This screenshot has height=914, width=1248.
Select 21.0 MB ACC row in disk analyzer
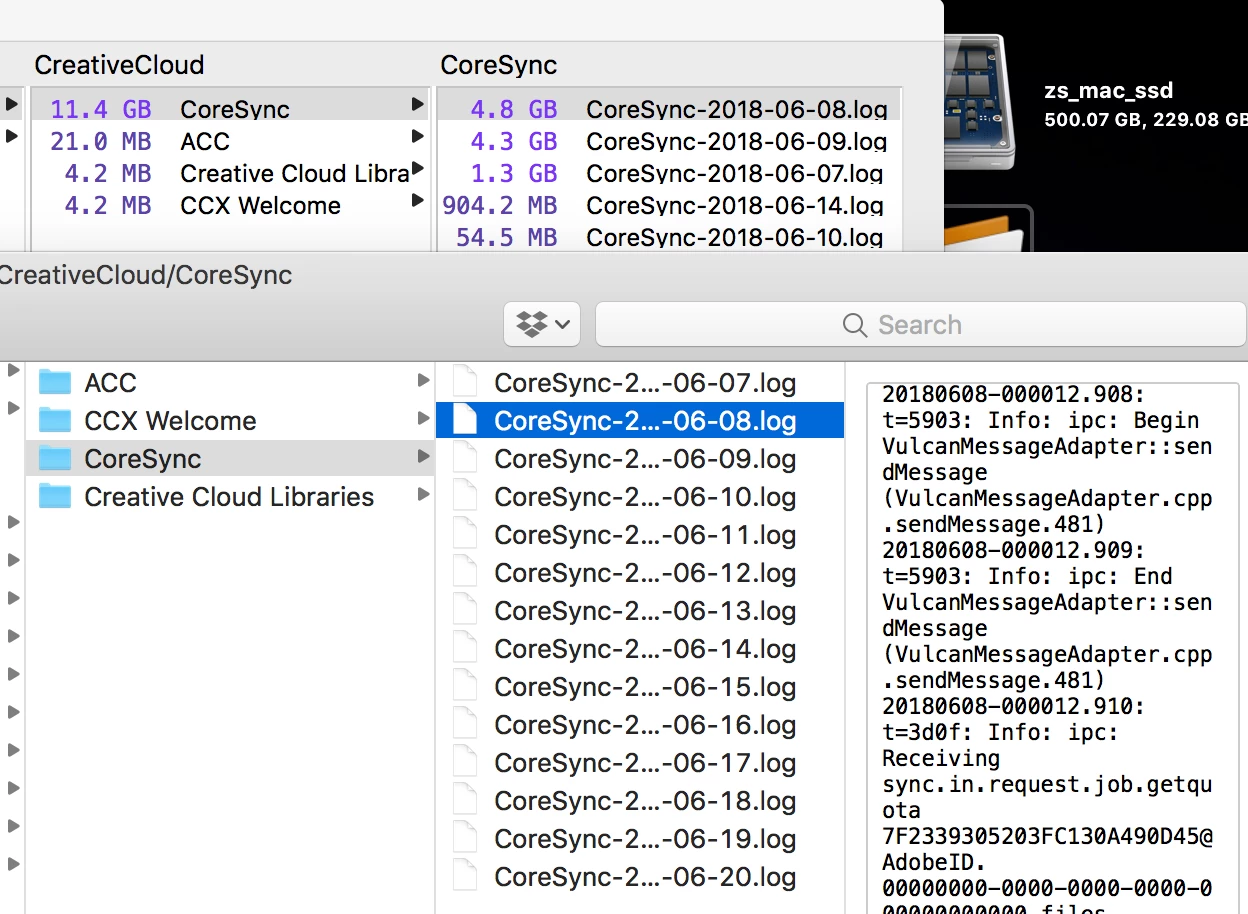(230, 141)
